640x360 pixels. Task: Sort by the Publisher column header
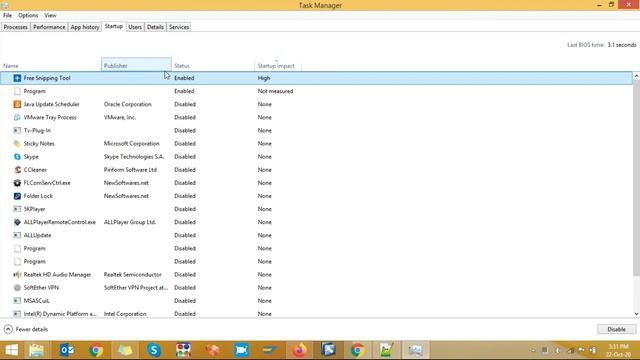pyautogui.click(x=136, y=64)
